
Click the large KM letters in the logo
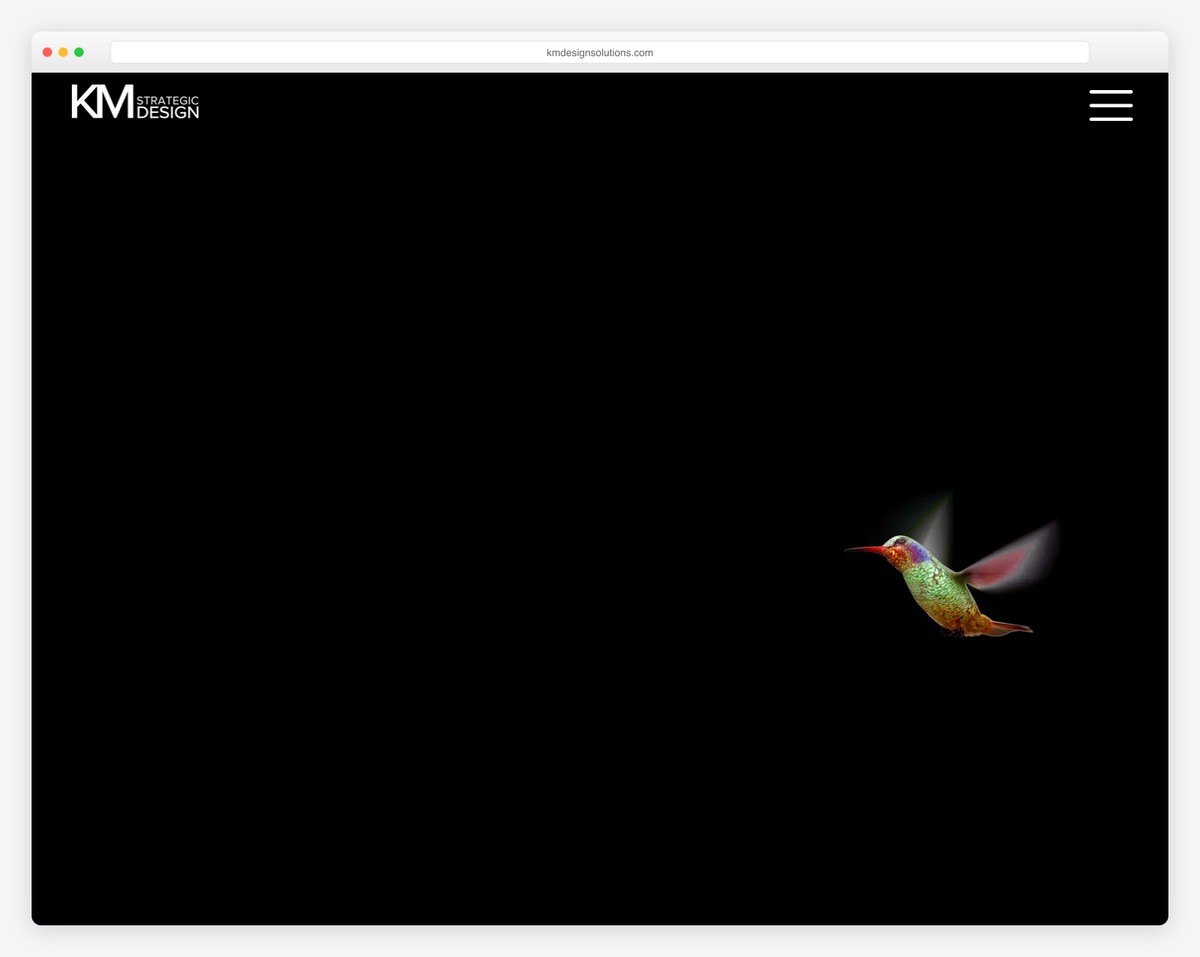101,102
